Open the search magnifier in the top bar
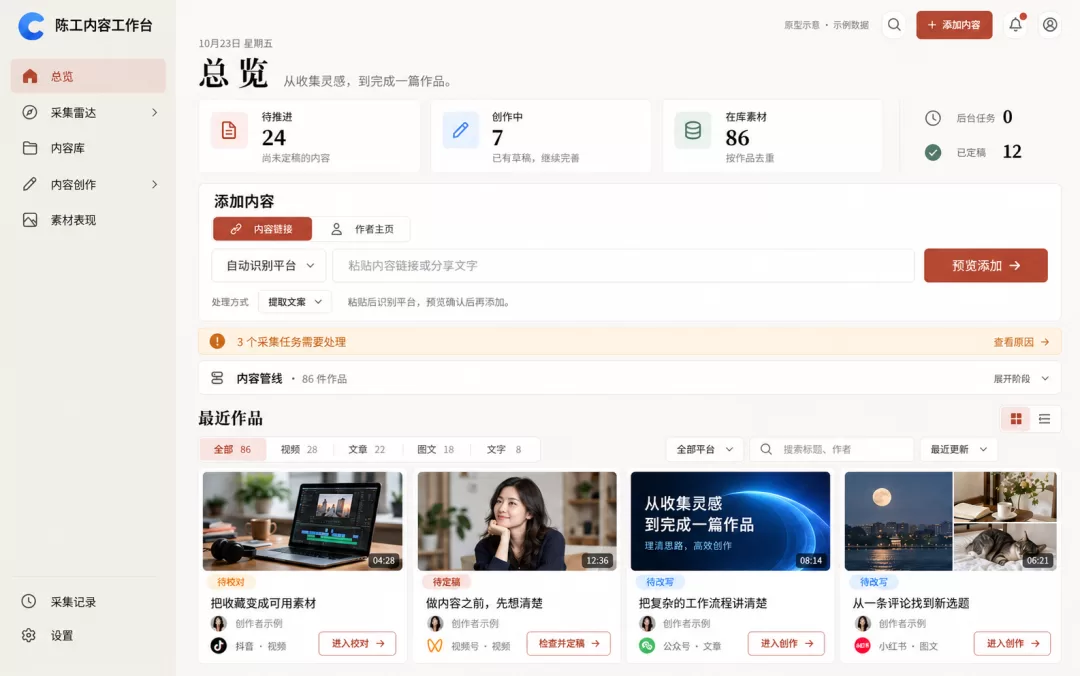This screenshot has height=676, width=1080. point(894,25)
